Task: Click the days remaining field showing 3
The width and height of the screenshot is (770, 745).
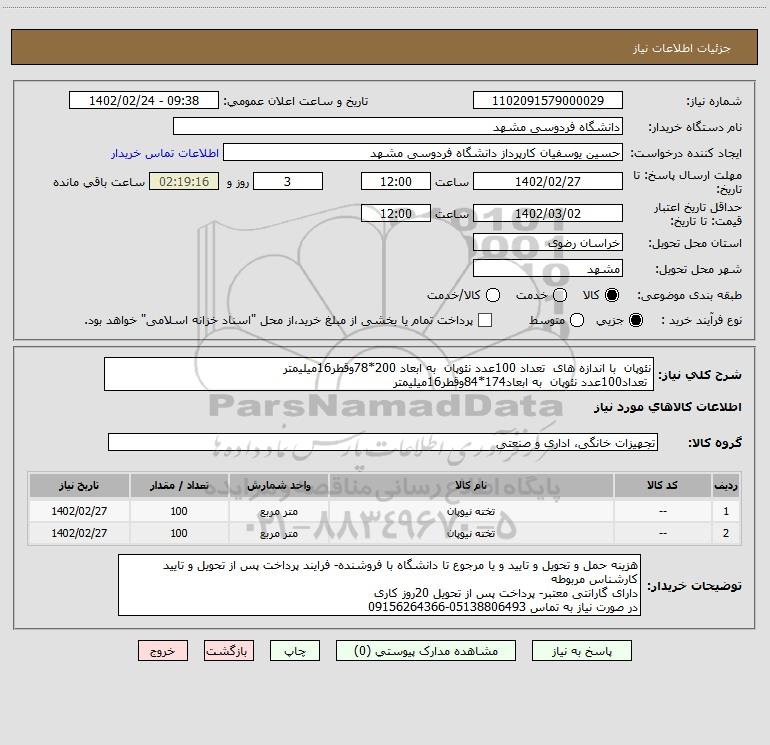Action: [288, 181]
